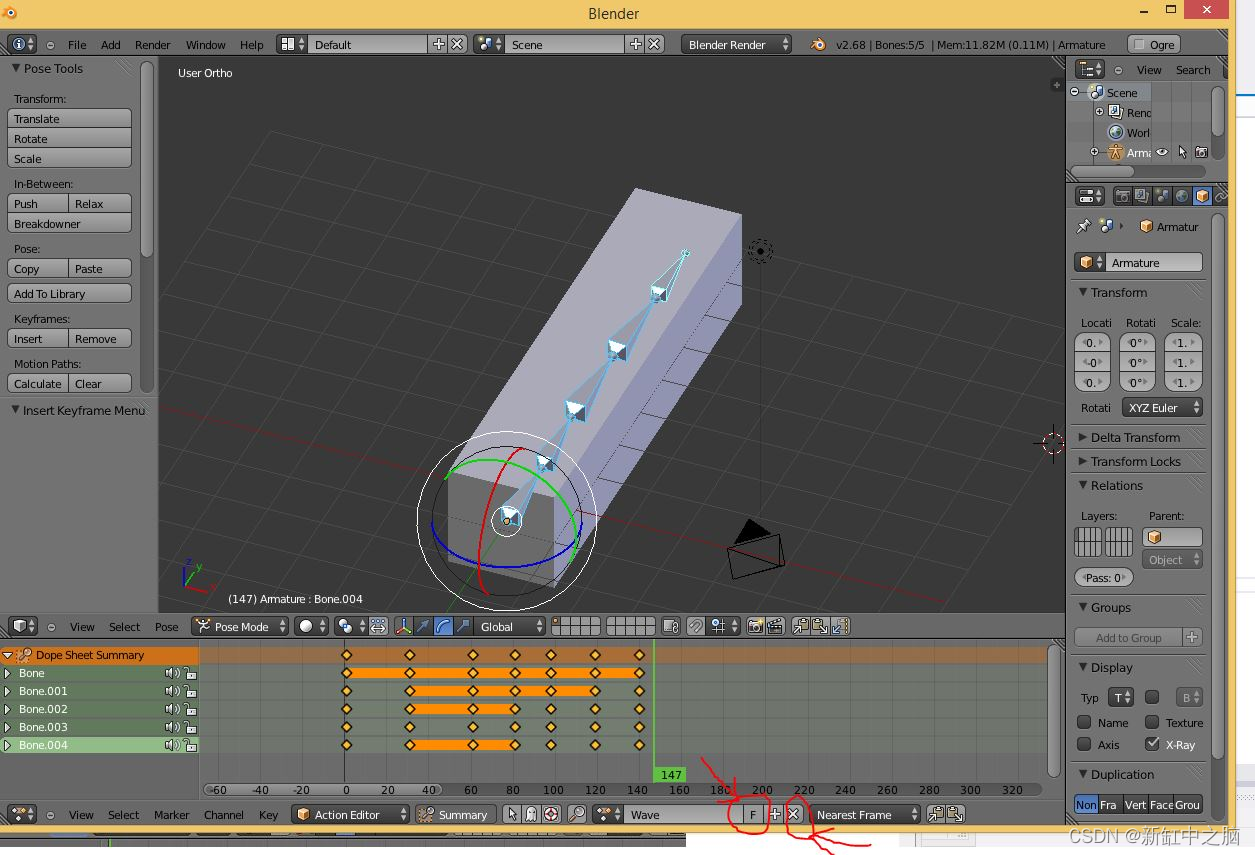Open the File menu
This screenshot has width=1255, height=855.
pos(77,44)
